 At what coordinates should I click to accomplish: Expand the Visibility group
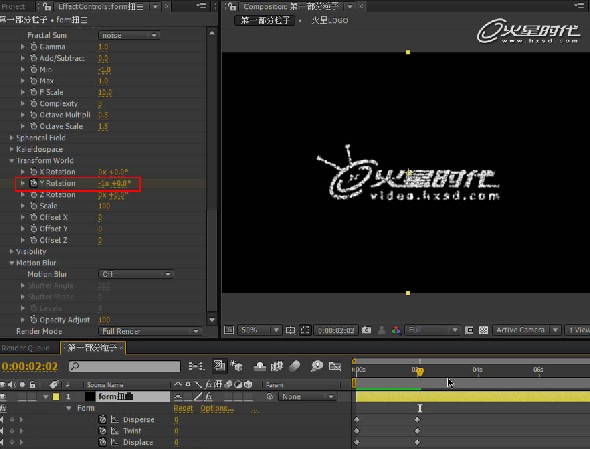[12, 251]
